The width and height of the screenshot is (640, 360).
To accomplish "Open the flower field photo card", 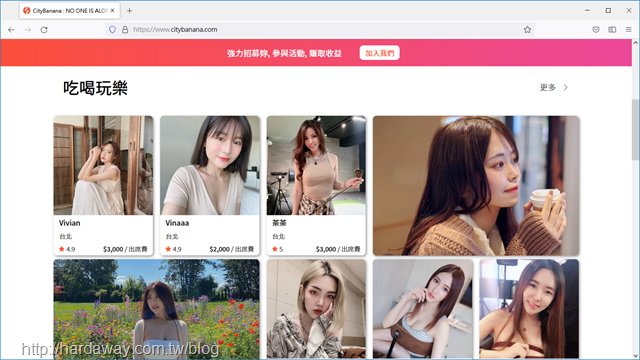I will (x=156, y=309).
